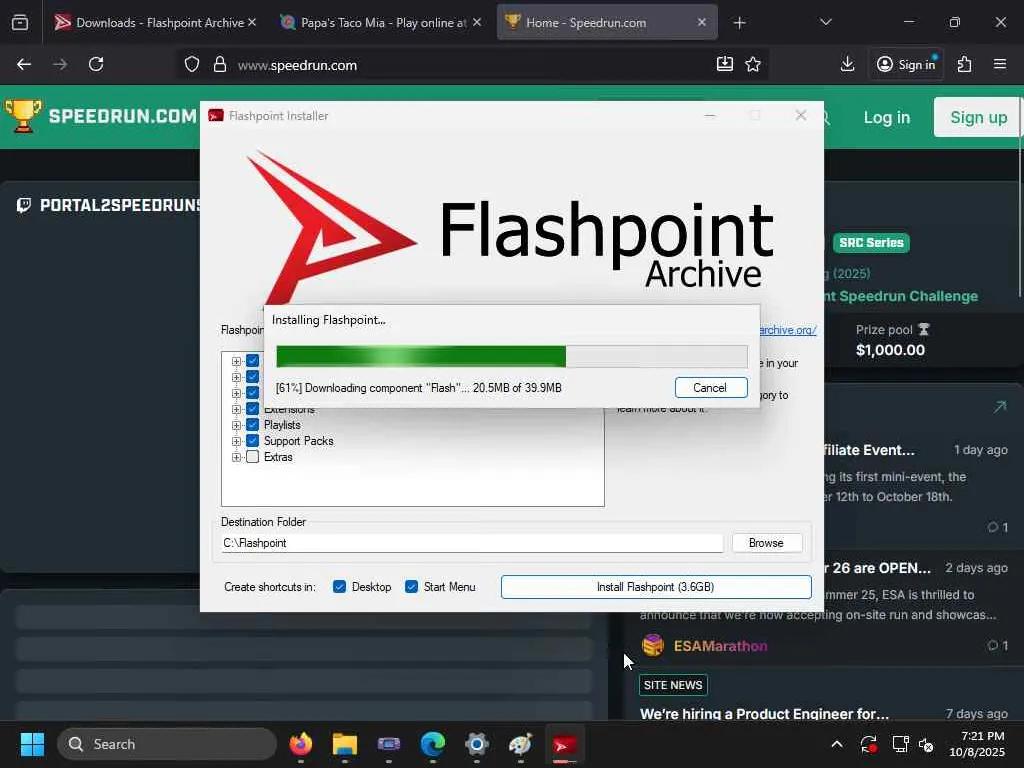Open Firefox from the taskbar
The height and width of the screenshot is (768, 1024).
point(301,744)
